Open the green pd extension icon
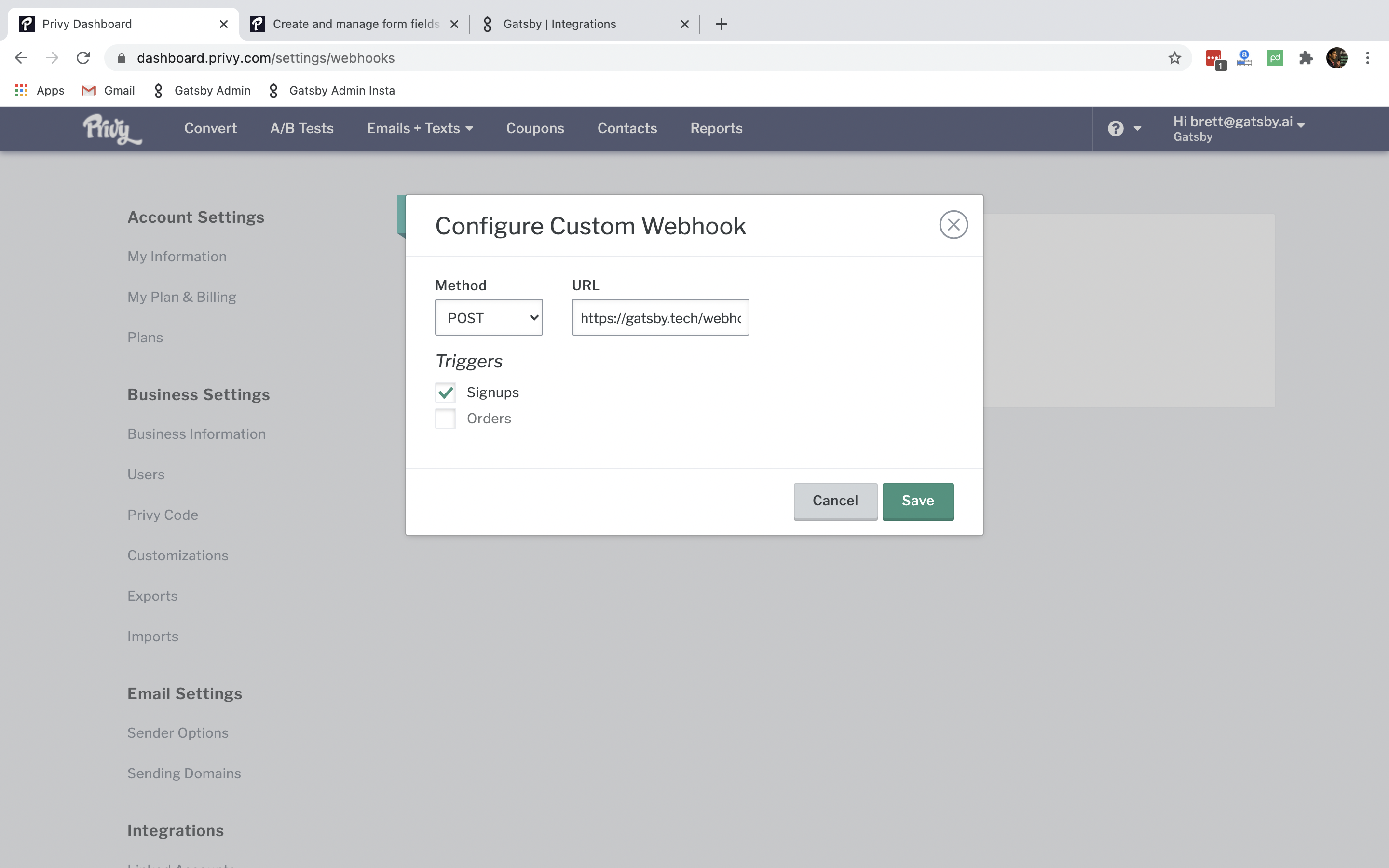This screenshot has width=1389, height=868. [1275, 58]
